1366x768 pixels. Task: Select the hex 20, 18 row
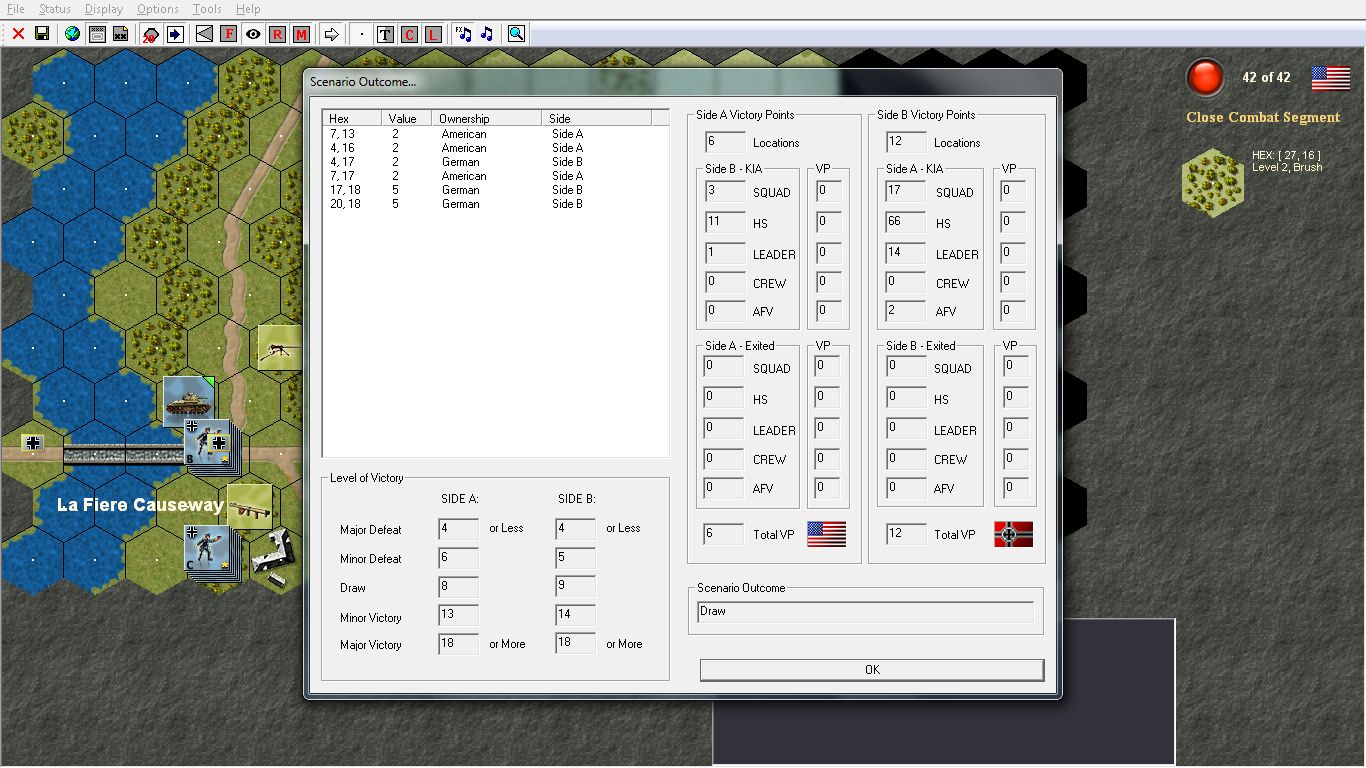pos(495,204)
